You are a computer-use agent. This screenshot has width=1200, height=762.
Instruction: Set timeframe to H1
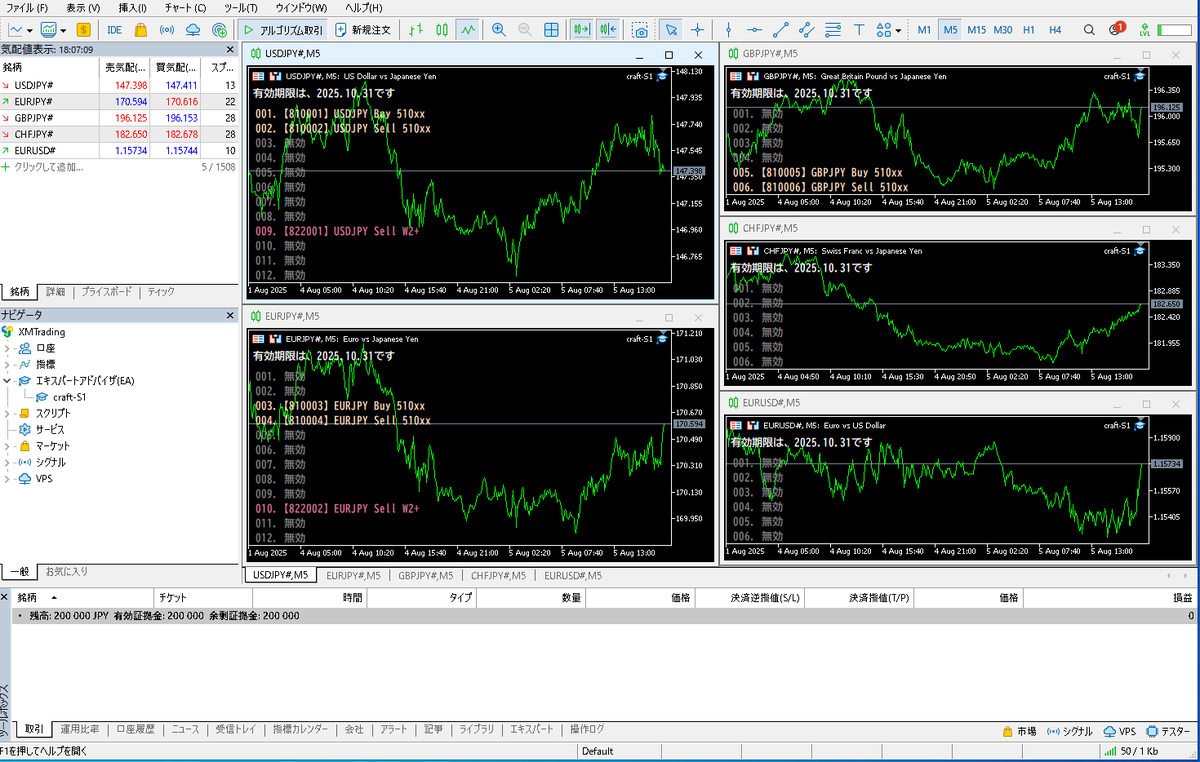click(1029, 30)
